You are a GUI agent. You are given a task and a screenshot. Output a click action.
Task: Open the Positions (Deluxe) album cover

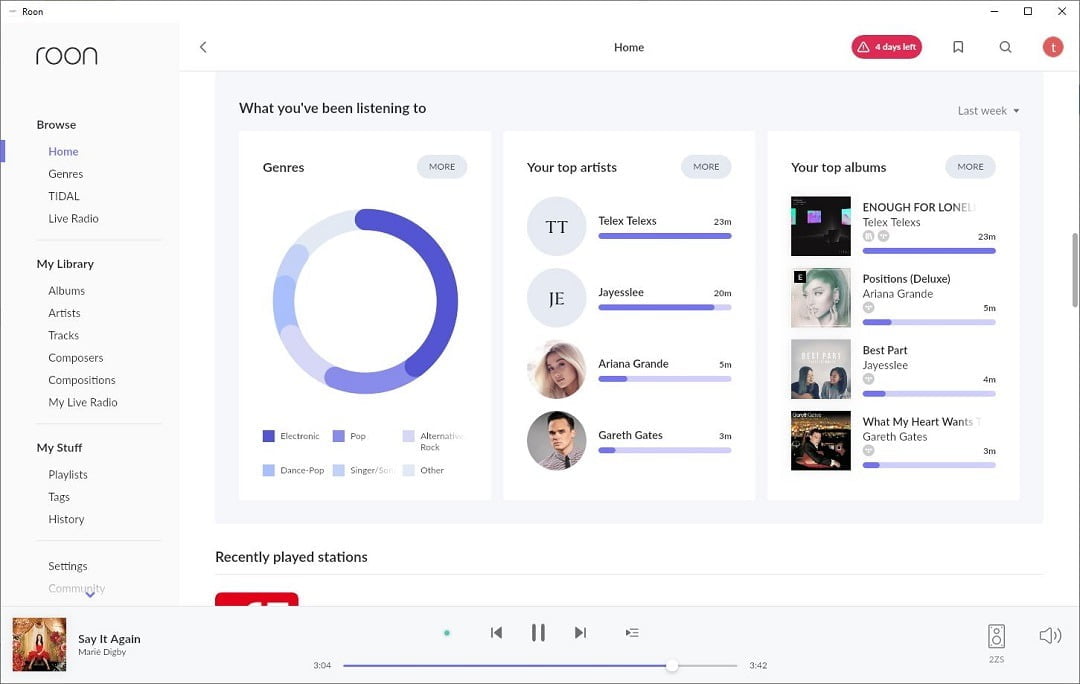[820, 298]
